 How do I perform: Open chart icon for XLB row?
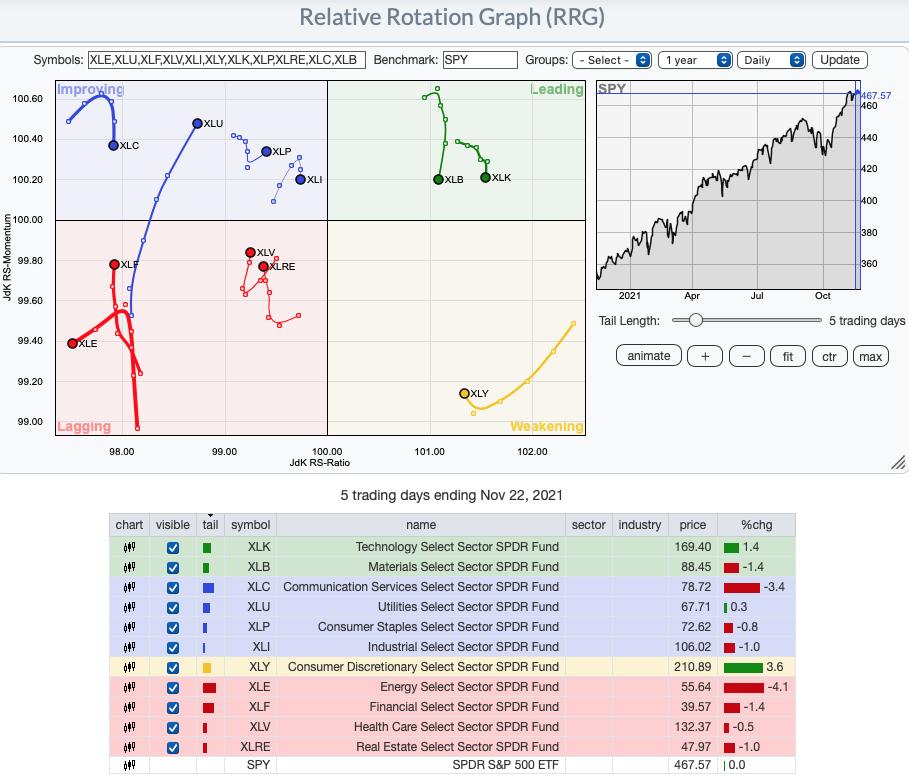tap(129, 567)
